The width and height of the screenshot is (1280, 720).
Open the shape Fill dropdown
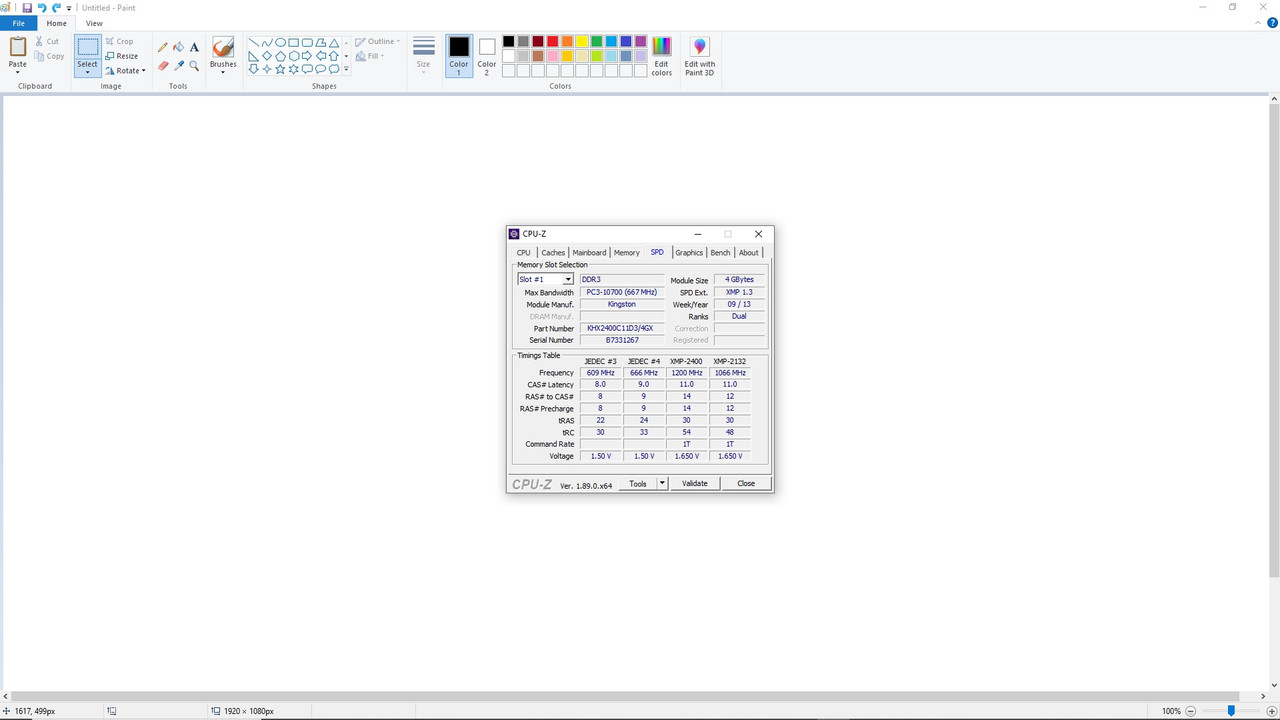tap(371, 56)
